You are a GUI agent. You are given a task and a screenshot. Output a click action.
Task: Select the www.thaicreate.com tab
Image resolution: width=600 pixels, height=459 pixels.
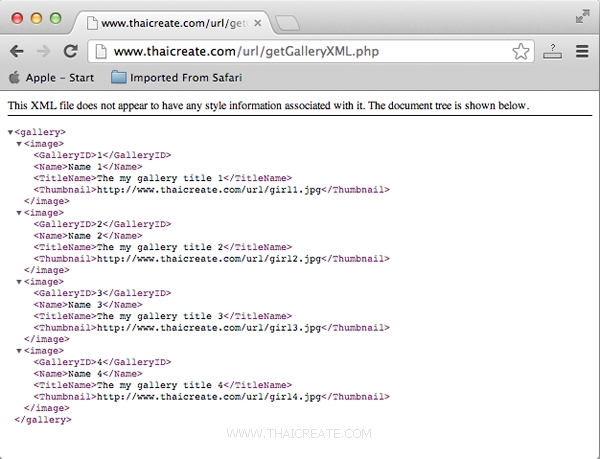(x=170, y=20)
